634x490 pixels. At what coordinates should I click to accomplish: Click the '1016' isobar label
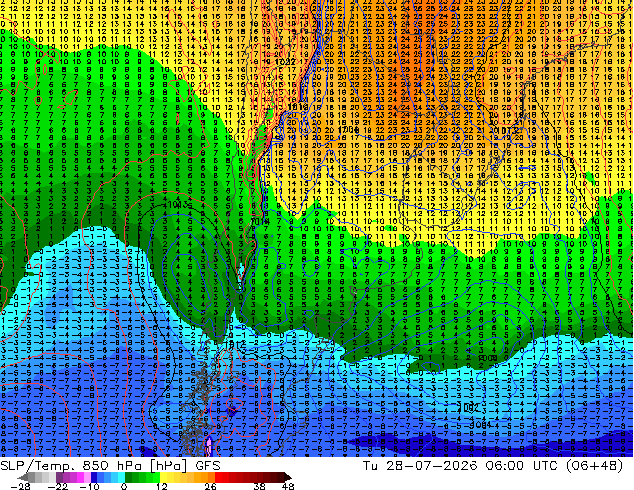(298, 106)
